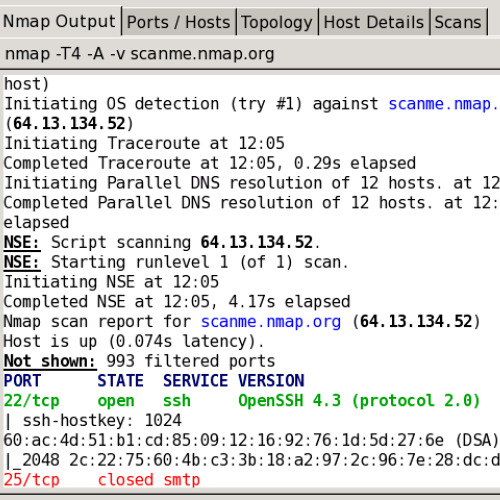Click 'NSE:' label before Script scanning
500x500 pixels.
tap(22, 242)
